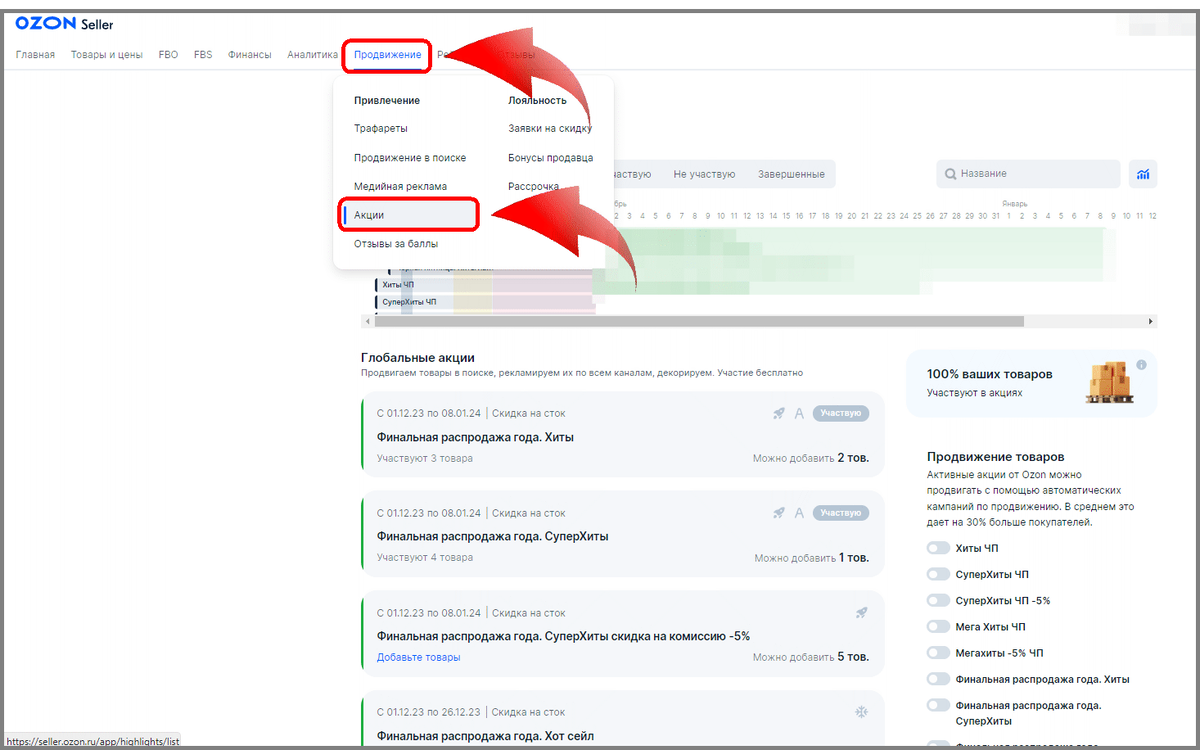
Task: Click the horizontal timeline scrollbar thumb
Action: point(700,322)
